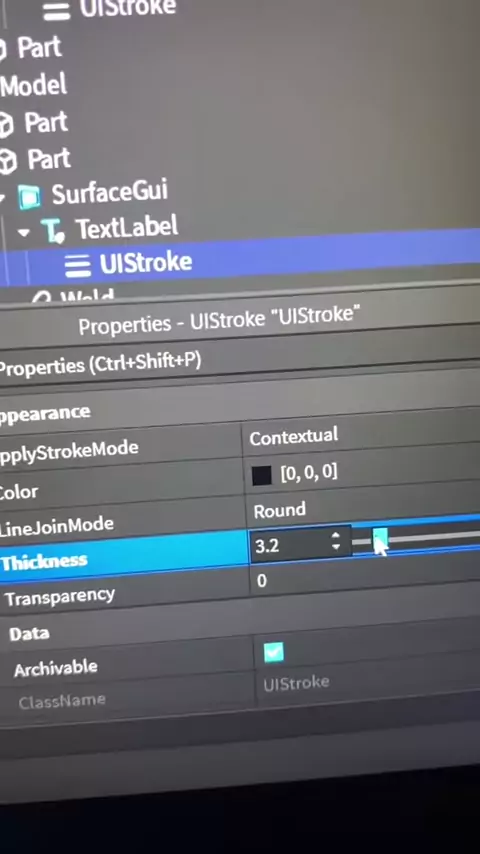Click the Thickness stepper arrows
Image resolution: width=480 pixels, height=854 pixels.
pyautogui.click(x=336, y=541)
